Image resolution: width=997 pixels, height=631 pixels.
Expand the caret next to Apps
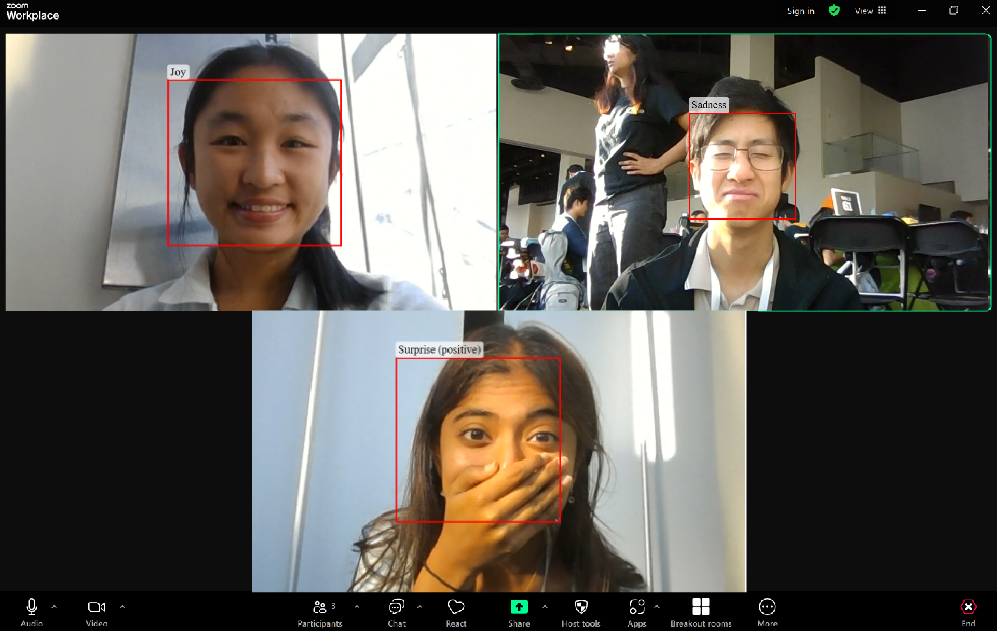click(657, 607)
